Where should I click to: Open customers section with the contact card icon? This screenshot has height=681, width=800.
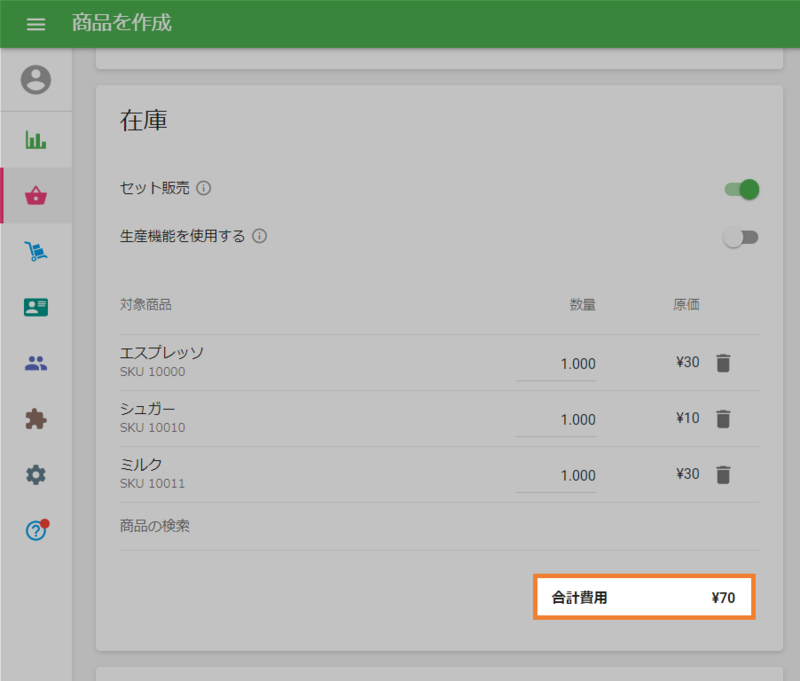tap(36, 307)
